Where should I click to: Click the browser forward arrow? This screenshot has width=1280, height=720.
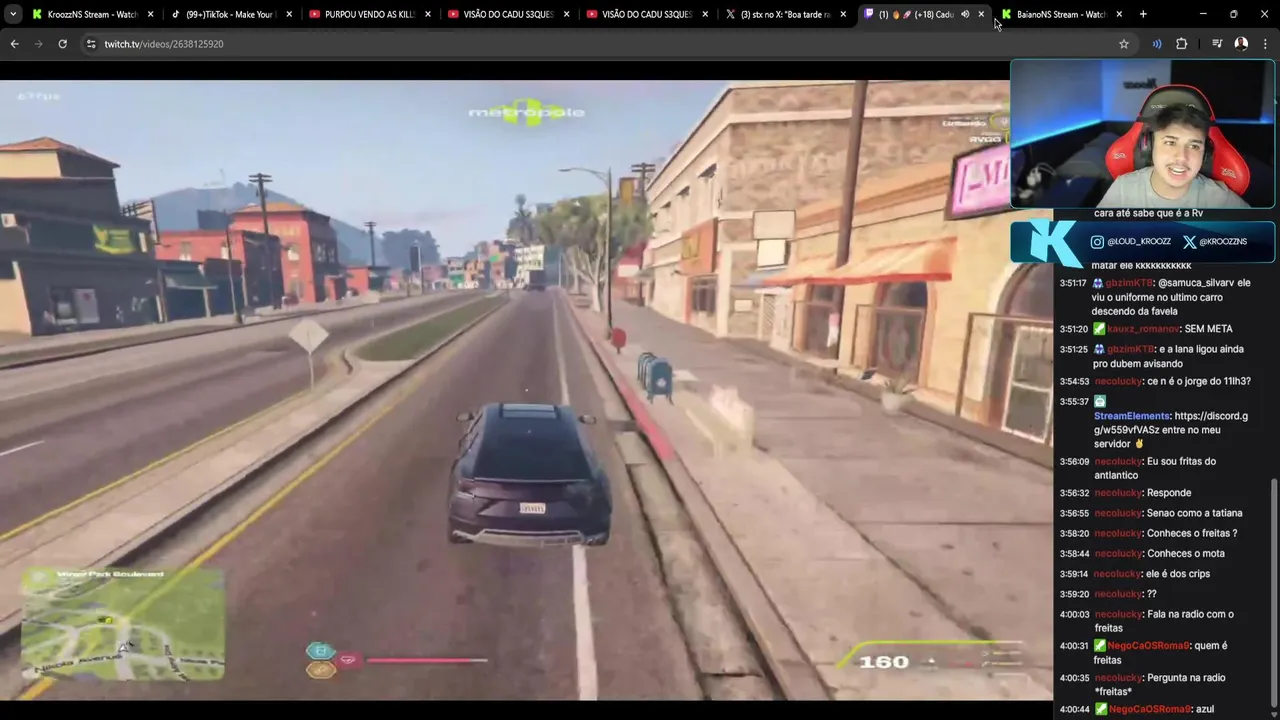click(x=38, y=44)
